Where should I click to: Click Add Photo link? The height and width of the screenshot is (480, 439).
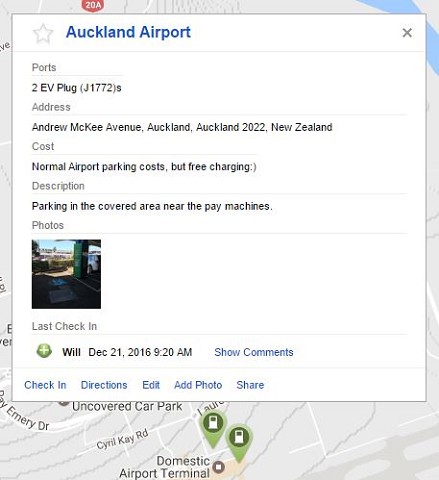[x=198, y=385]
